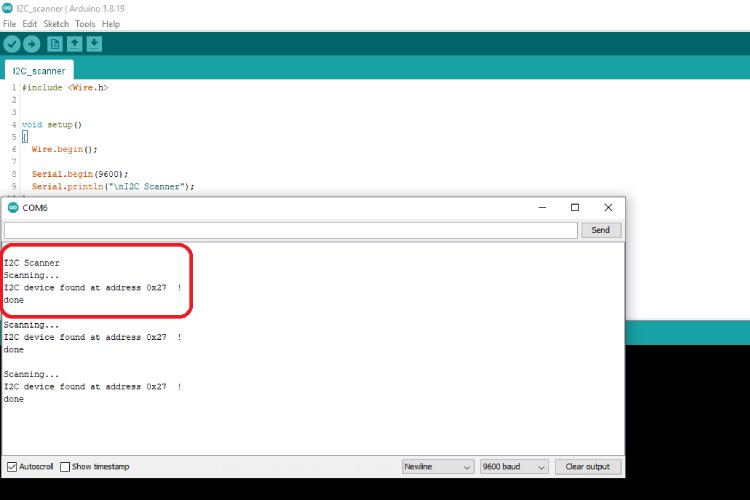Open a sketch with the Open icon
The height and width of the screenshot is (500, 750).
coord(74,44)
